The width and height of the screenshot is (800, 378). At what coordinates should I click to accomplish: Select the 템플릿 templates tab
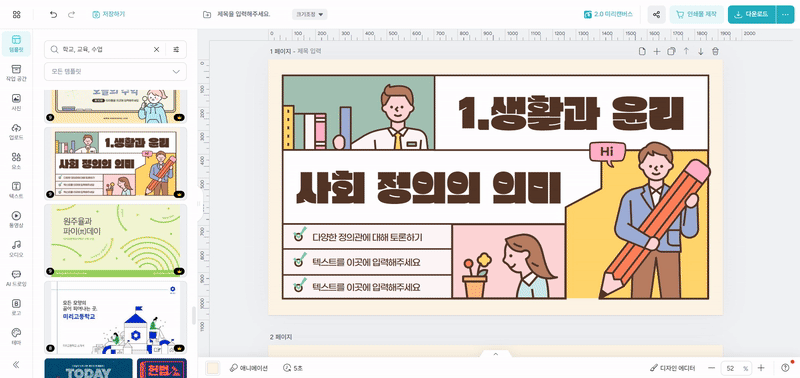pyautogui.click(x=16, y=44)
